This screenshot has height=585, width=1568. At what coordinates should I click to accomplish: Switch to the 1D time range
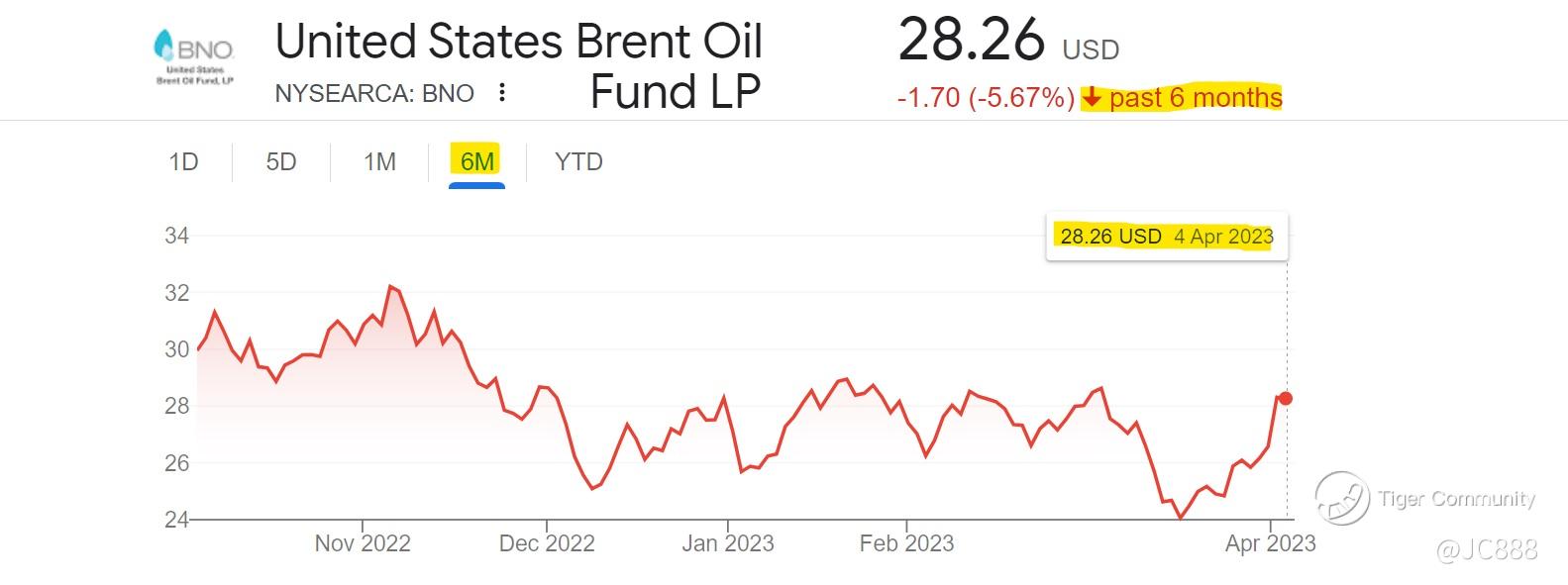(x=184, y=161)
